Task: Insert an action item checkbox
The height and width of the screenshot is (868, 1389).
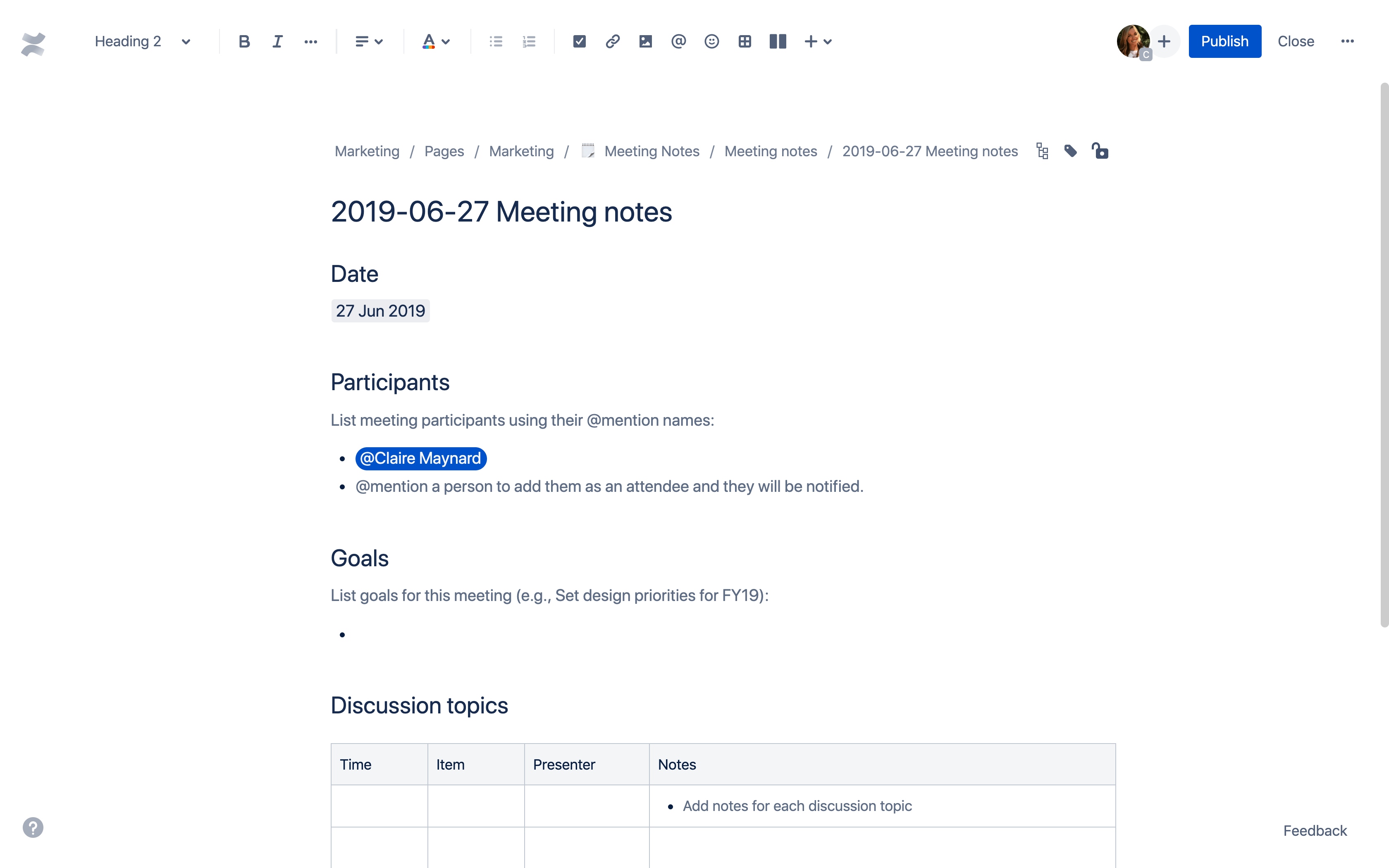Action: tap(579, 41)
